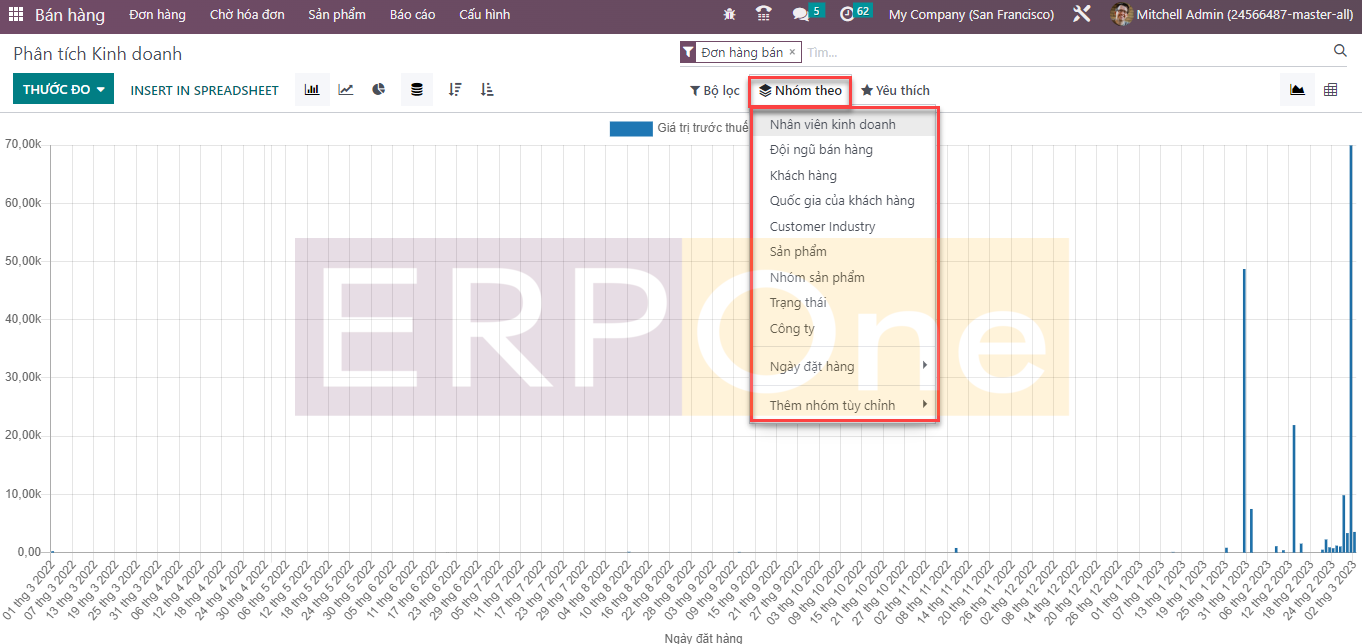Open the THƯỚC ĐO measures dropdown

pyautogui.click(x=63, y=90)
